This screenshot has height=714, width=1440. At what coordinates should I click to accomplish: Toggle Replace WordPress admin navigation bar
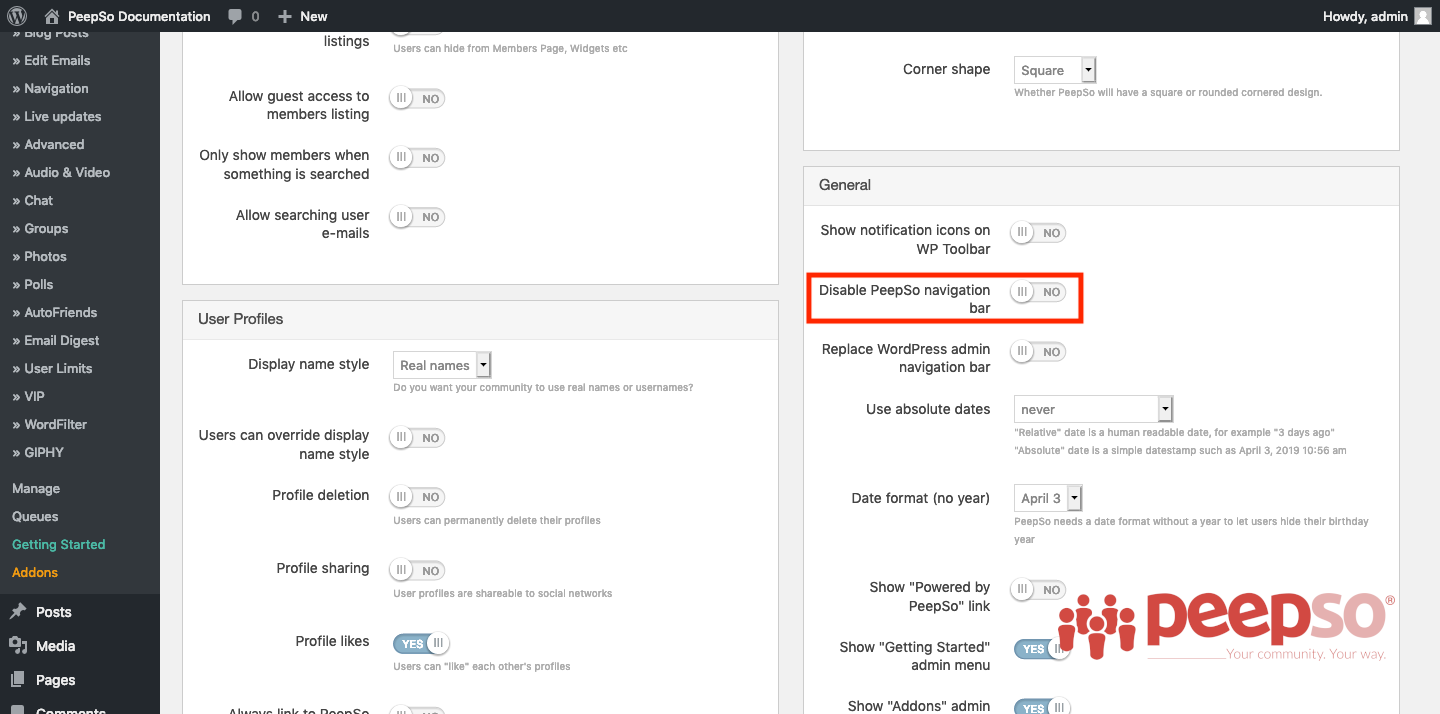pyautogui.click(x=1038, y=352)
